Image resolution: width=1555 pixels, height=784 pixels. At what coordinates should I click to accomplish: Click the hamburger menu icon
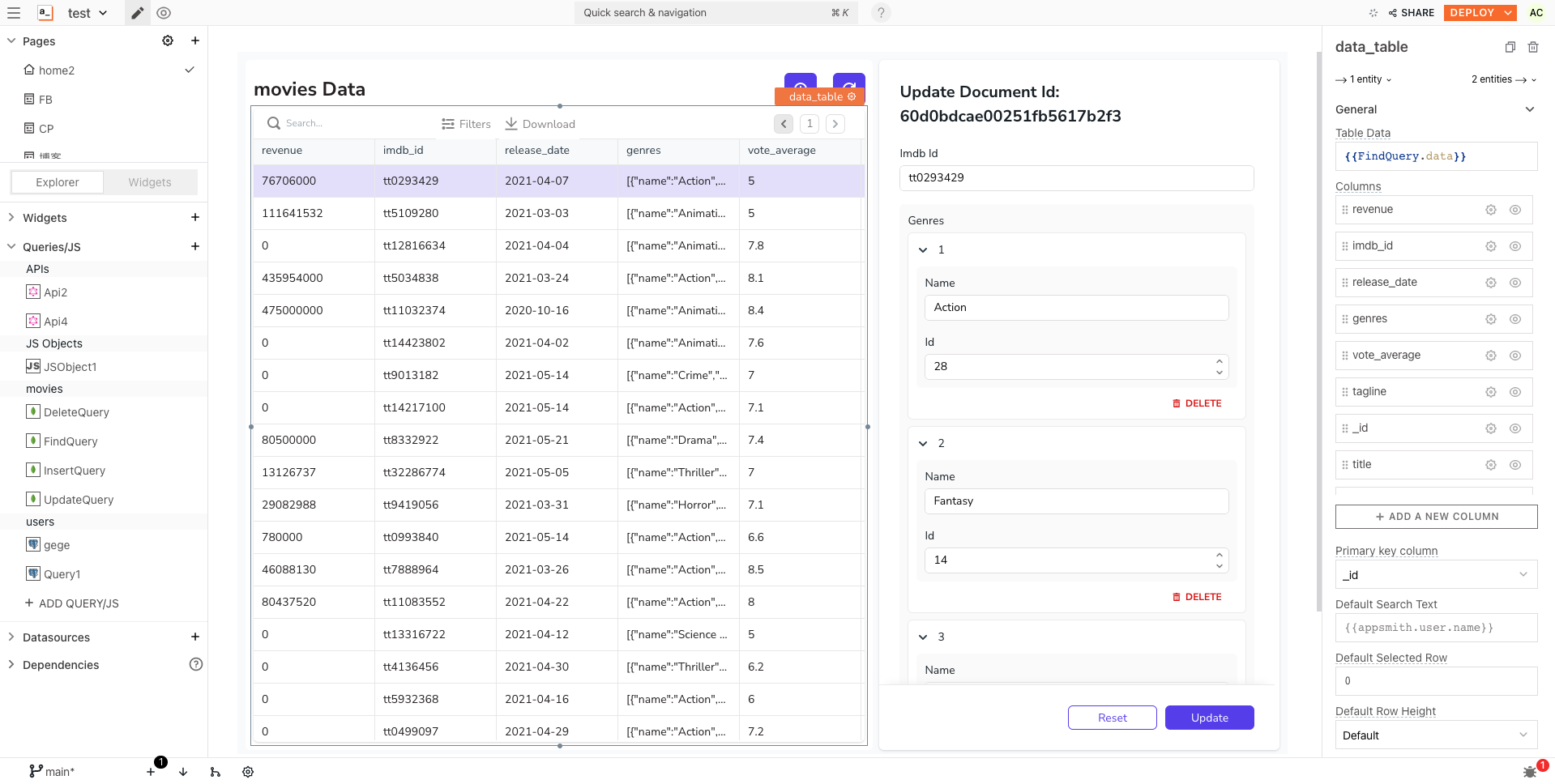14,13
